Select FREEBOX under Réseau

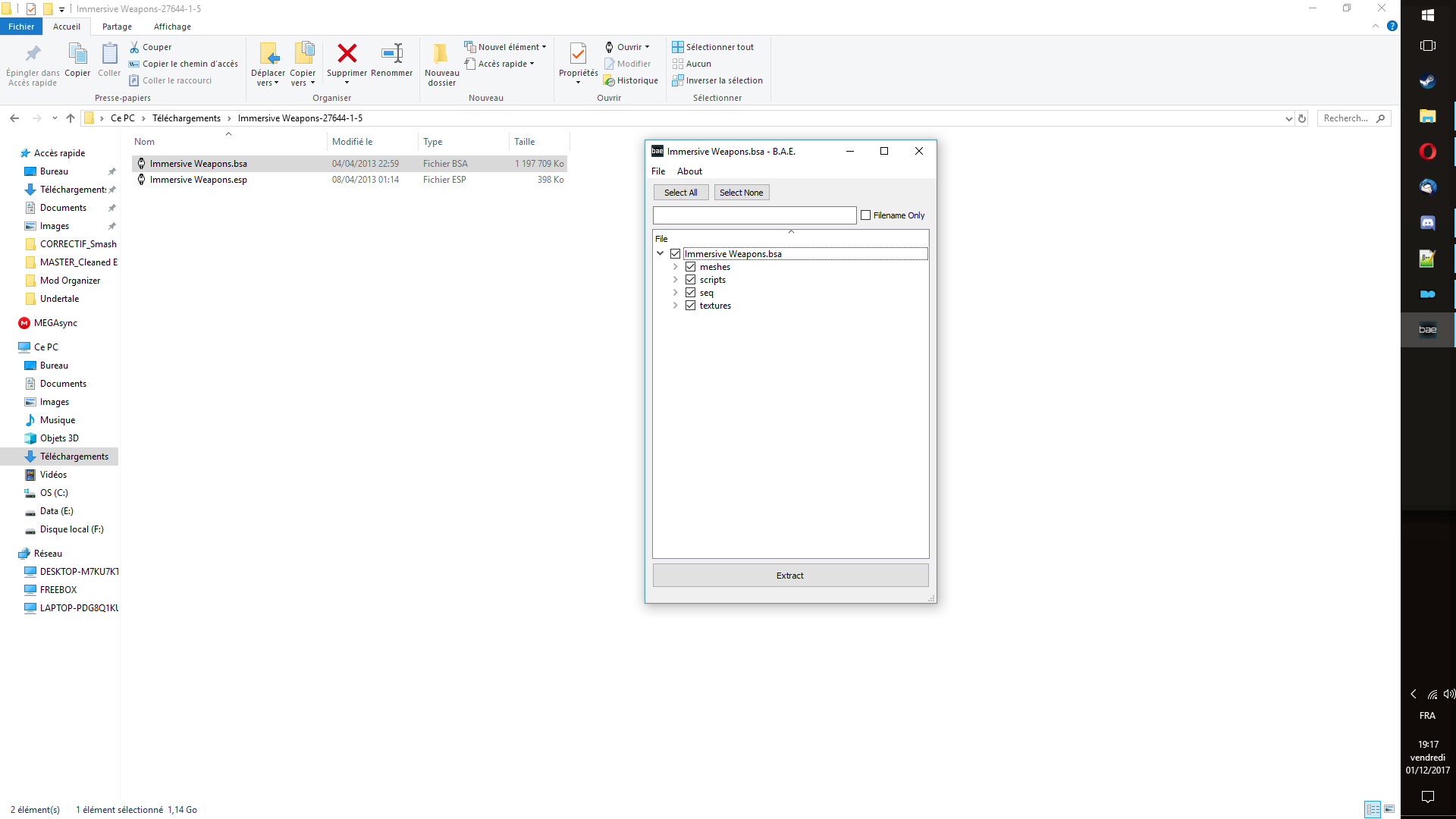(58, 590)
